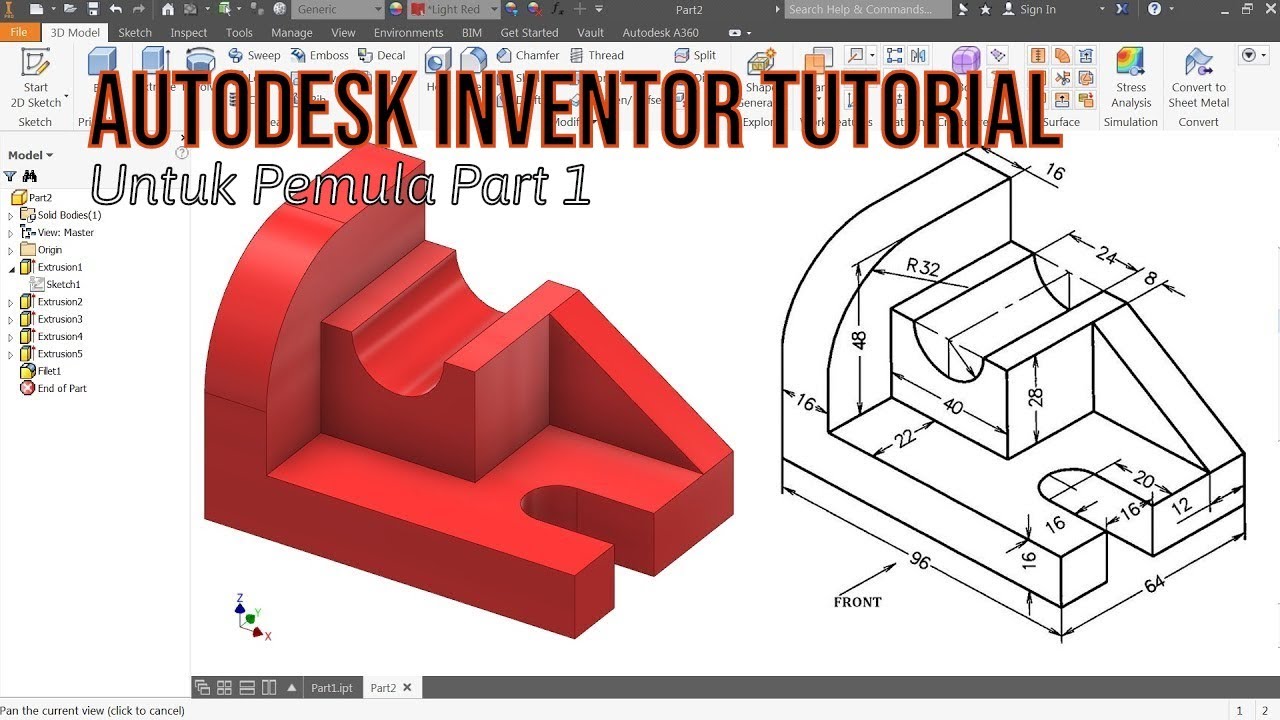Click the fx parameters icon

coord(558,9)
